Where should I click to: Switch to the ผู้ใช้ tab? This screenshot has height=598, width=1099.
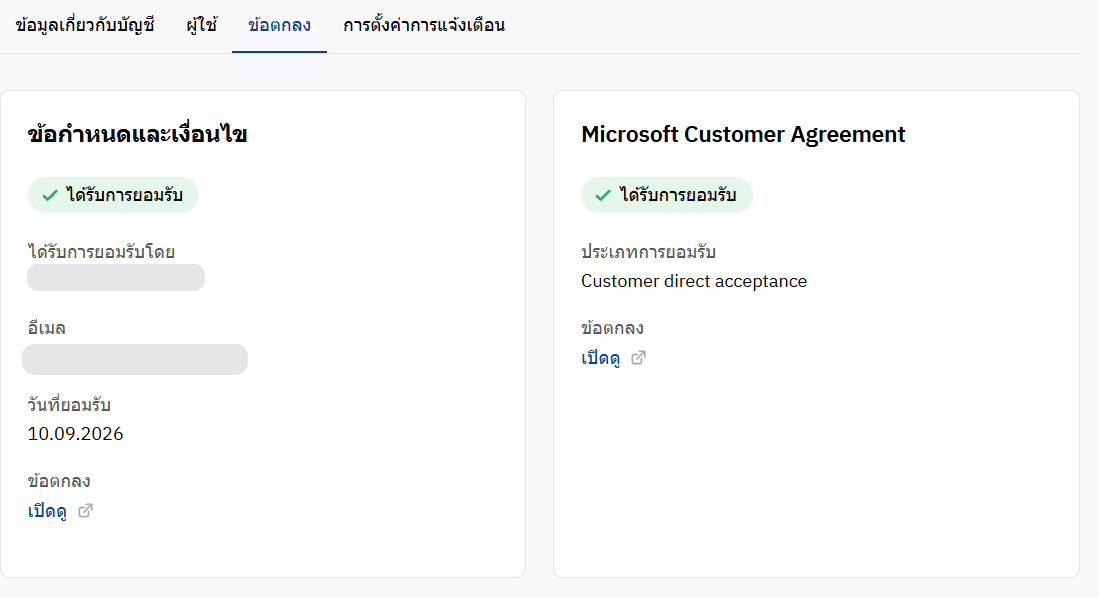pyautogui.click(x=202, y=25)
